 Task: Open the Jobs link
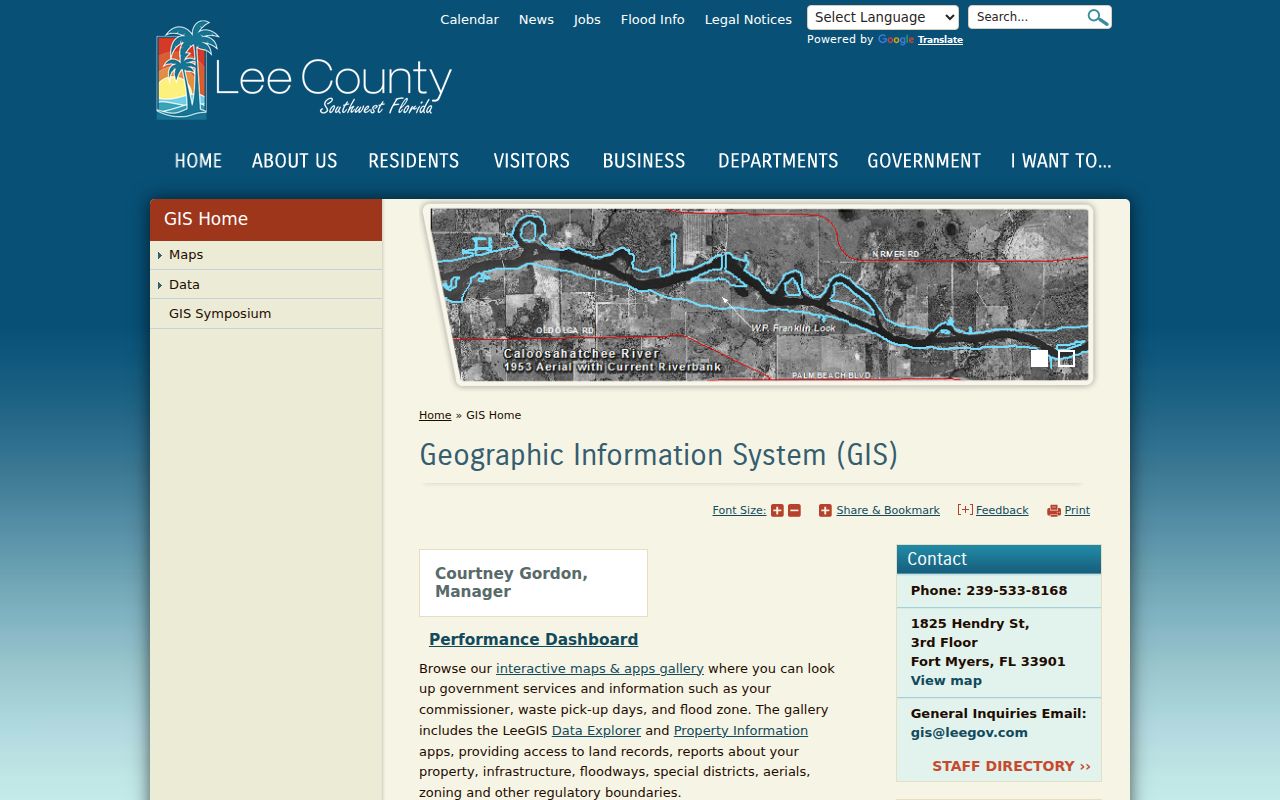click(587, 19)
